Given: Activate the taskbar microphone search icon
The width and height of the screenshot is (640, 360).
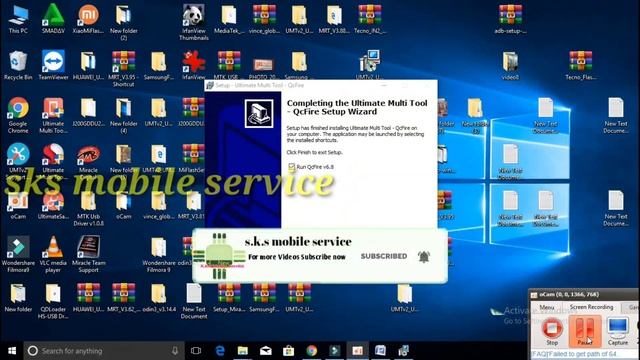Looking at the screenshot, I should (175, 351).
